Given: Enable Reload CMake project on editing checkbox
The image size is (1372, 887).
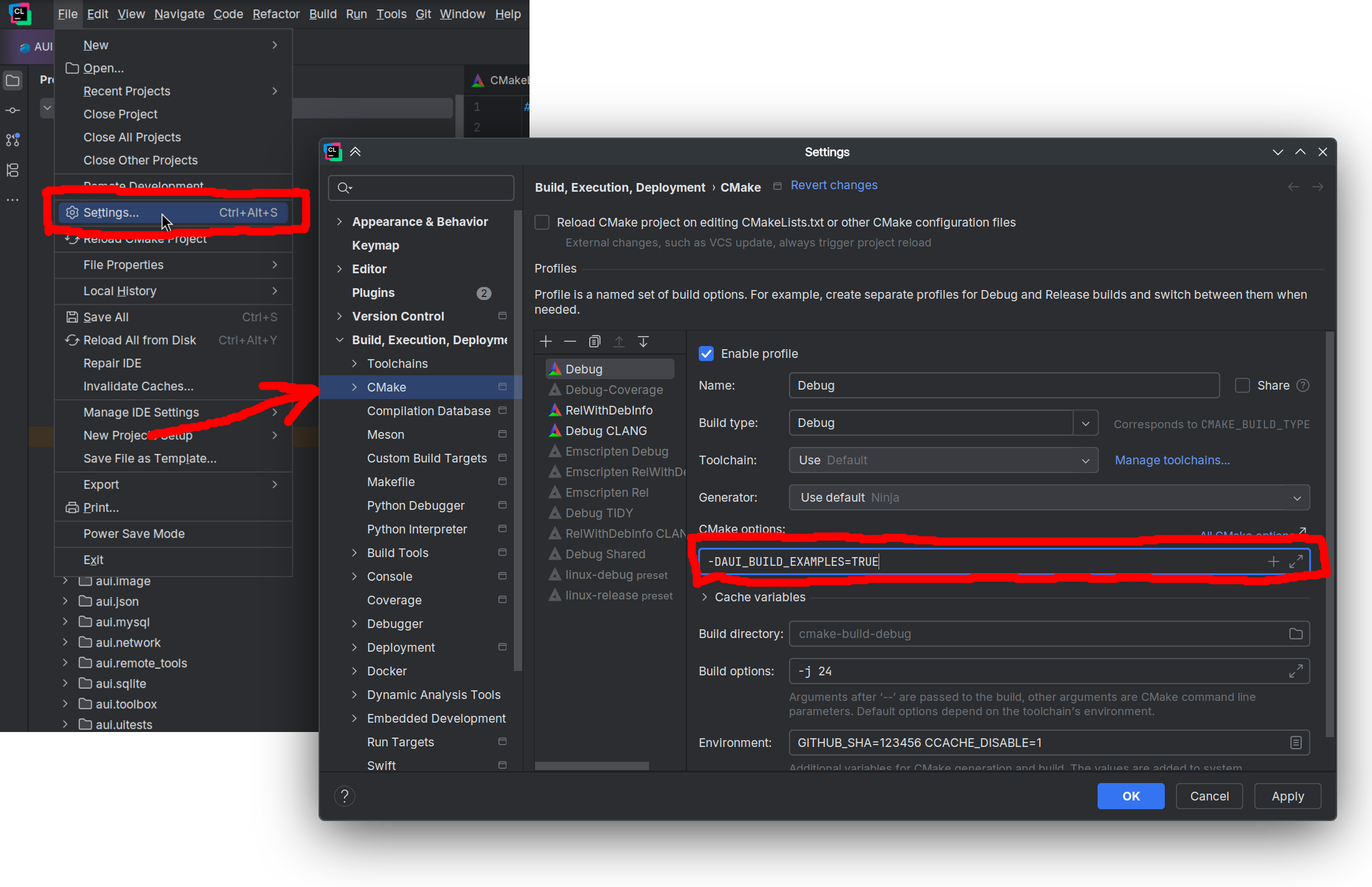Looking at the screenshot, I should point(542,222).
